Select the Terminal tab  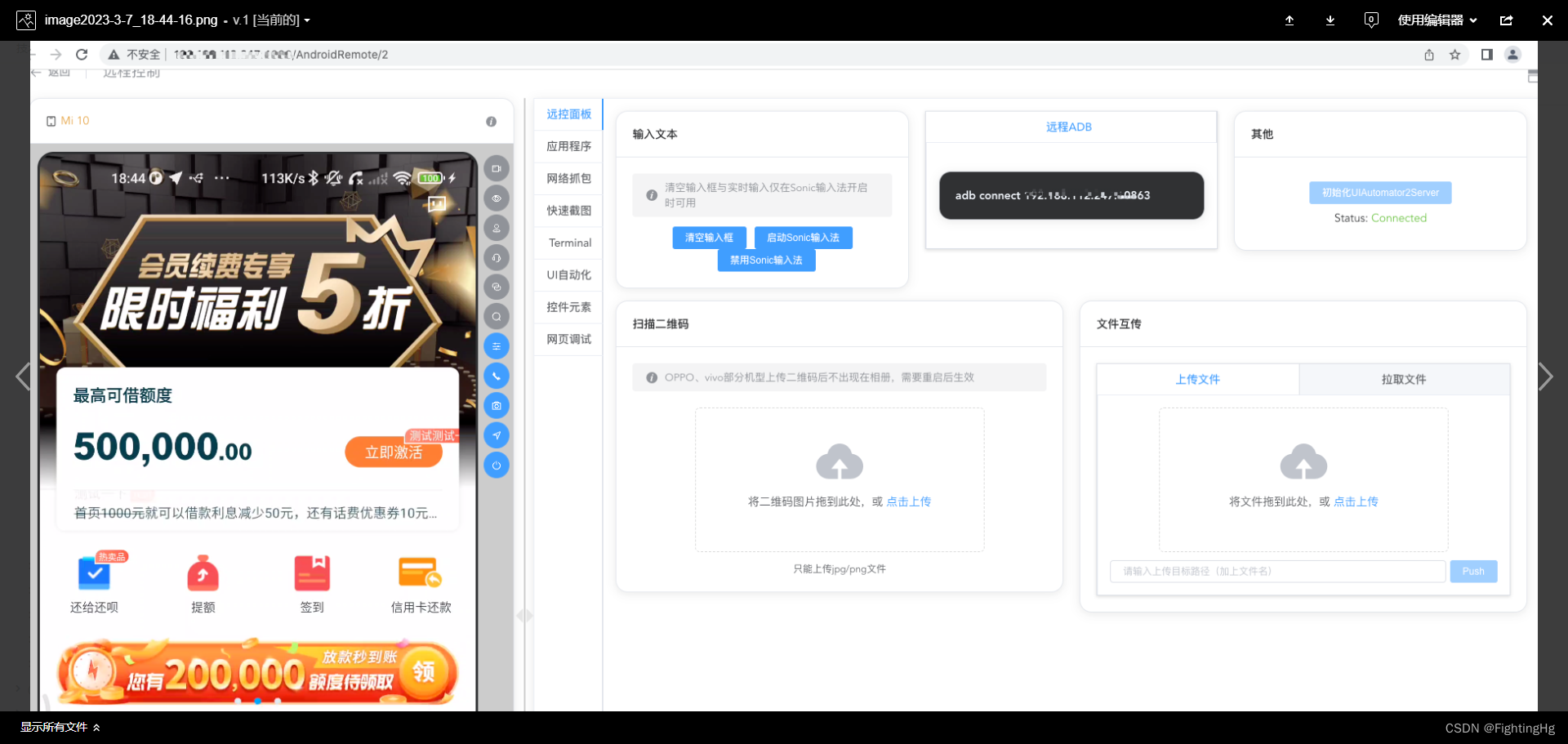click(x=569, y=243)
